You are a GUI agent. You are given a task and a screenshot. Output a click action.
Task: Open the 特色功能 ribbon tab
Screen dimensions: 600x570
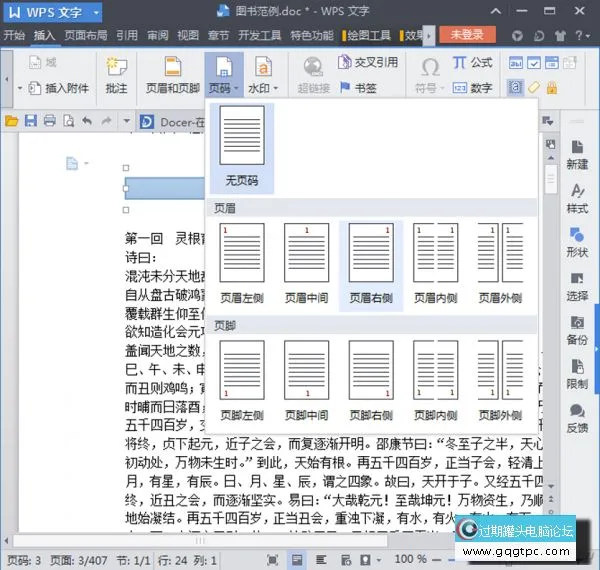[312, 35]
